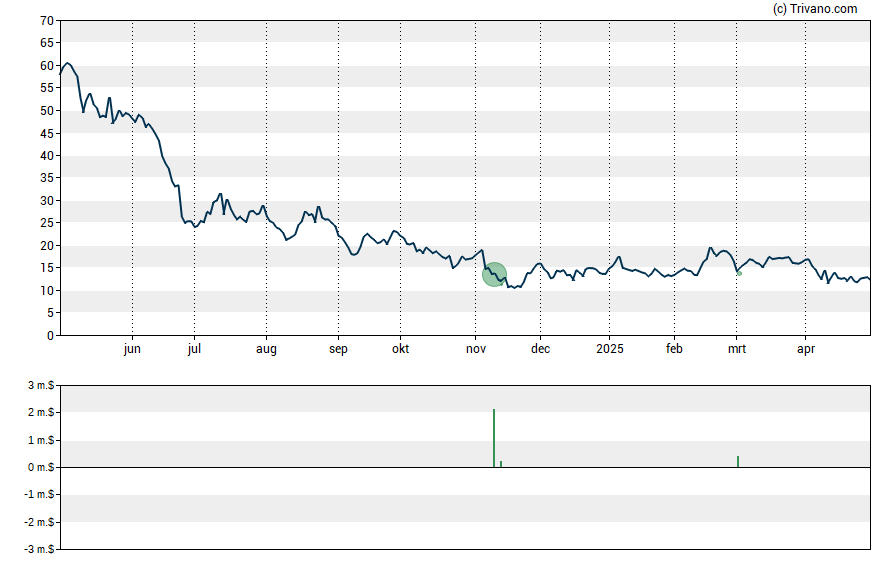Click the 'apr' x-axis label
Screen dimensions: 888x565
pyautogui.click(x=806, y=349)
